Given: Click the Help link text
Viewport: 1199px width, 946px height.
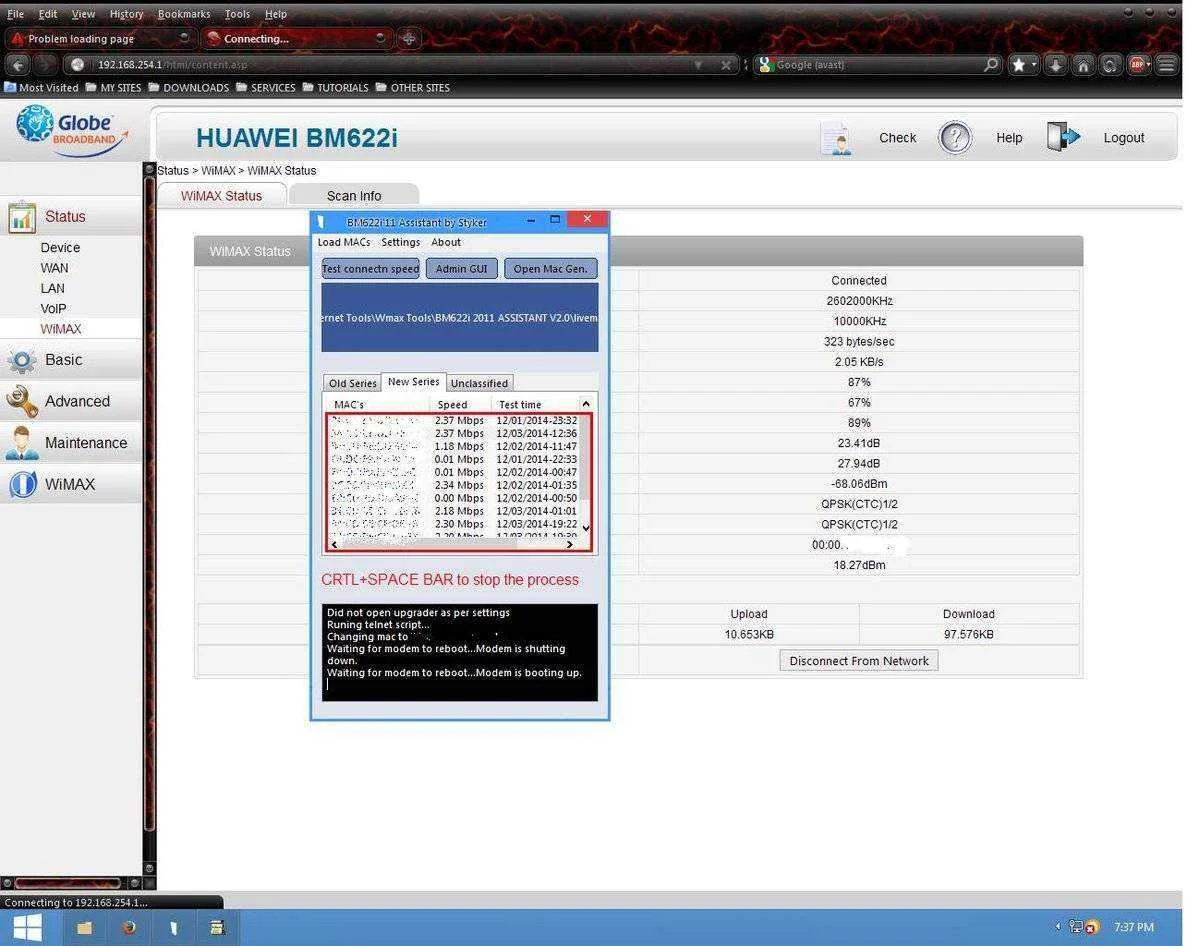Looking at the screenshot, I should pos(1009,138).
